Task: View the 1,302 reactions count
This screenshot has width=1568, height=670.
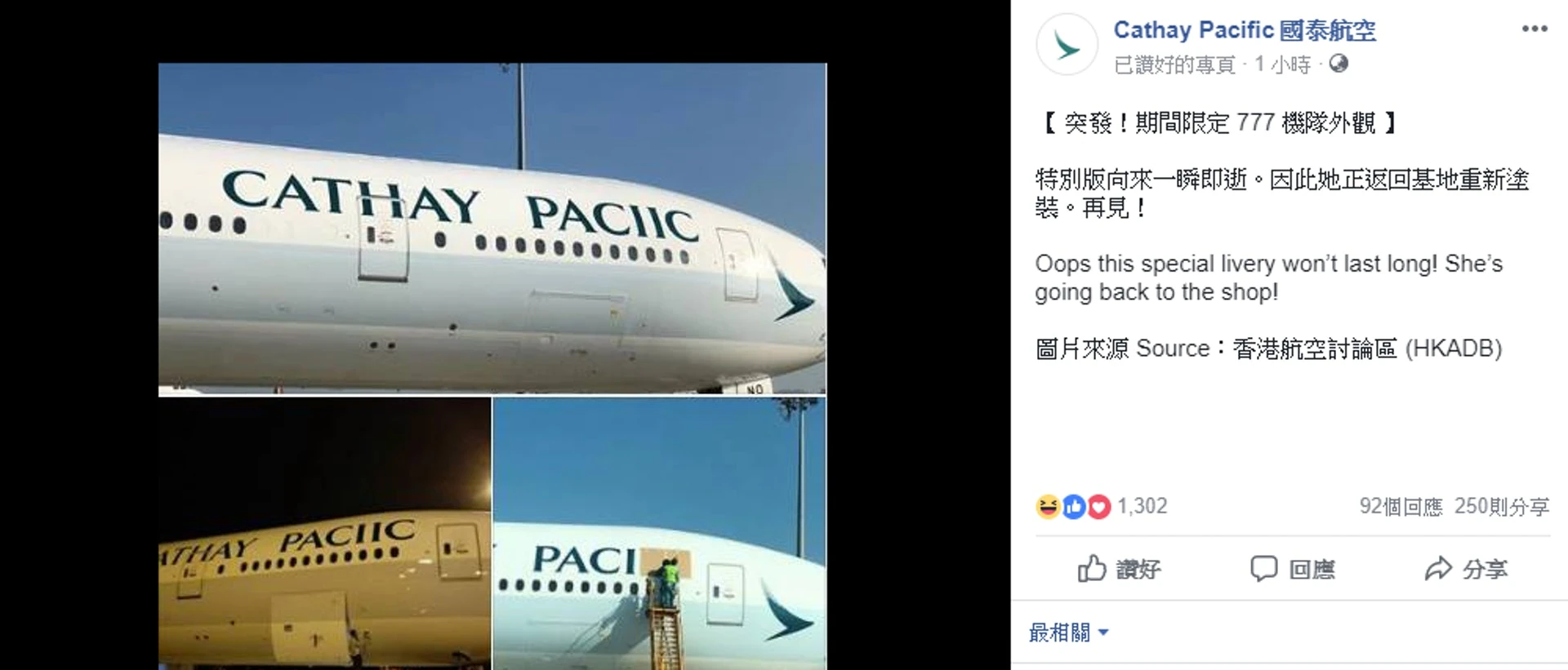Action: 1142,506
